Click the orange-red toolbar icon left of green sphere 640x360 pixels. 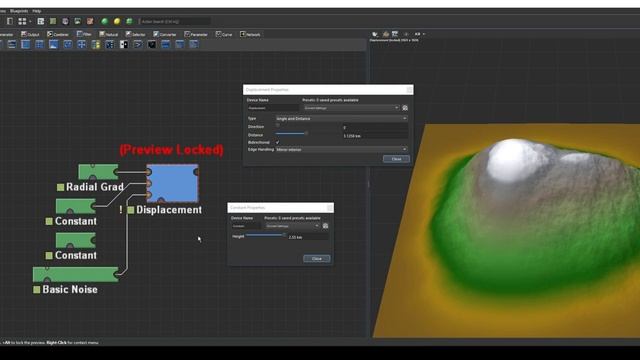click(90, 21)
